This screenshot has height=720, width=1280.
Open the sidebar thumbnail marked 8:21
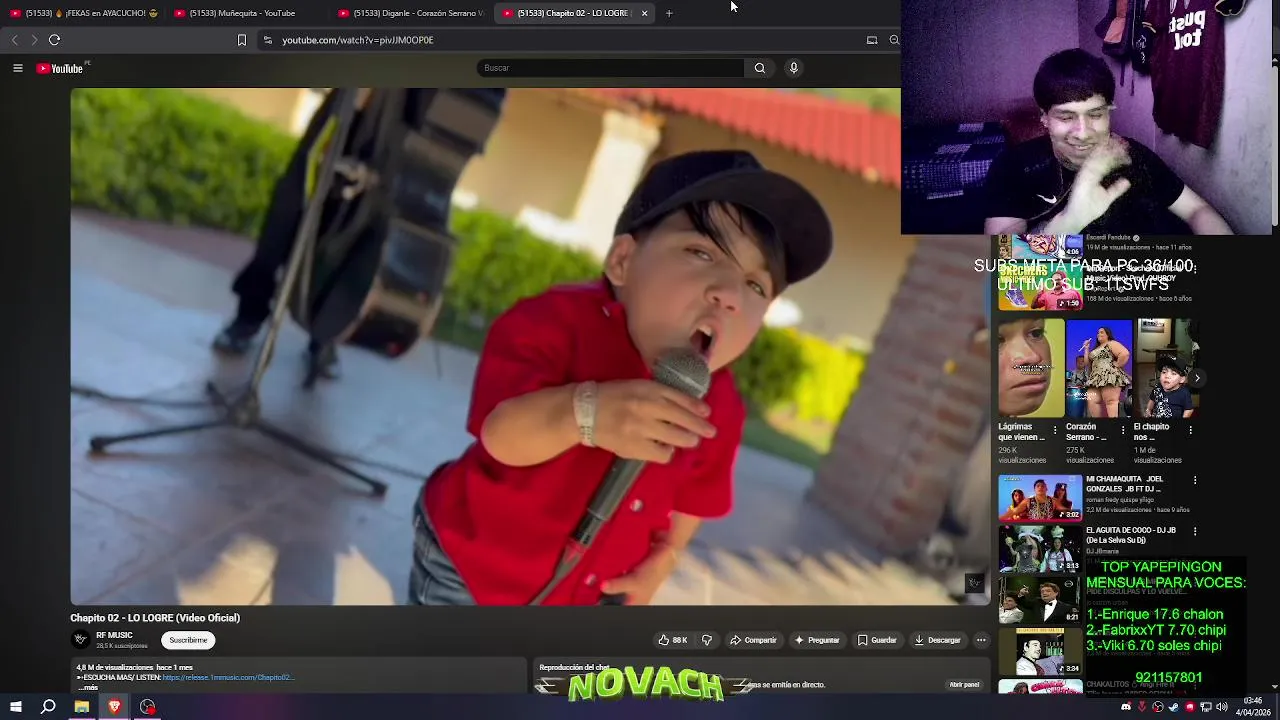point(1040,600)
